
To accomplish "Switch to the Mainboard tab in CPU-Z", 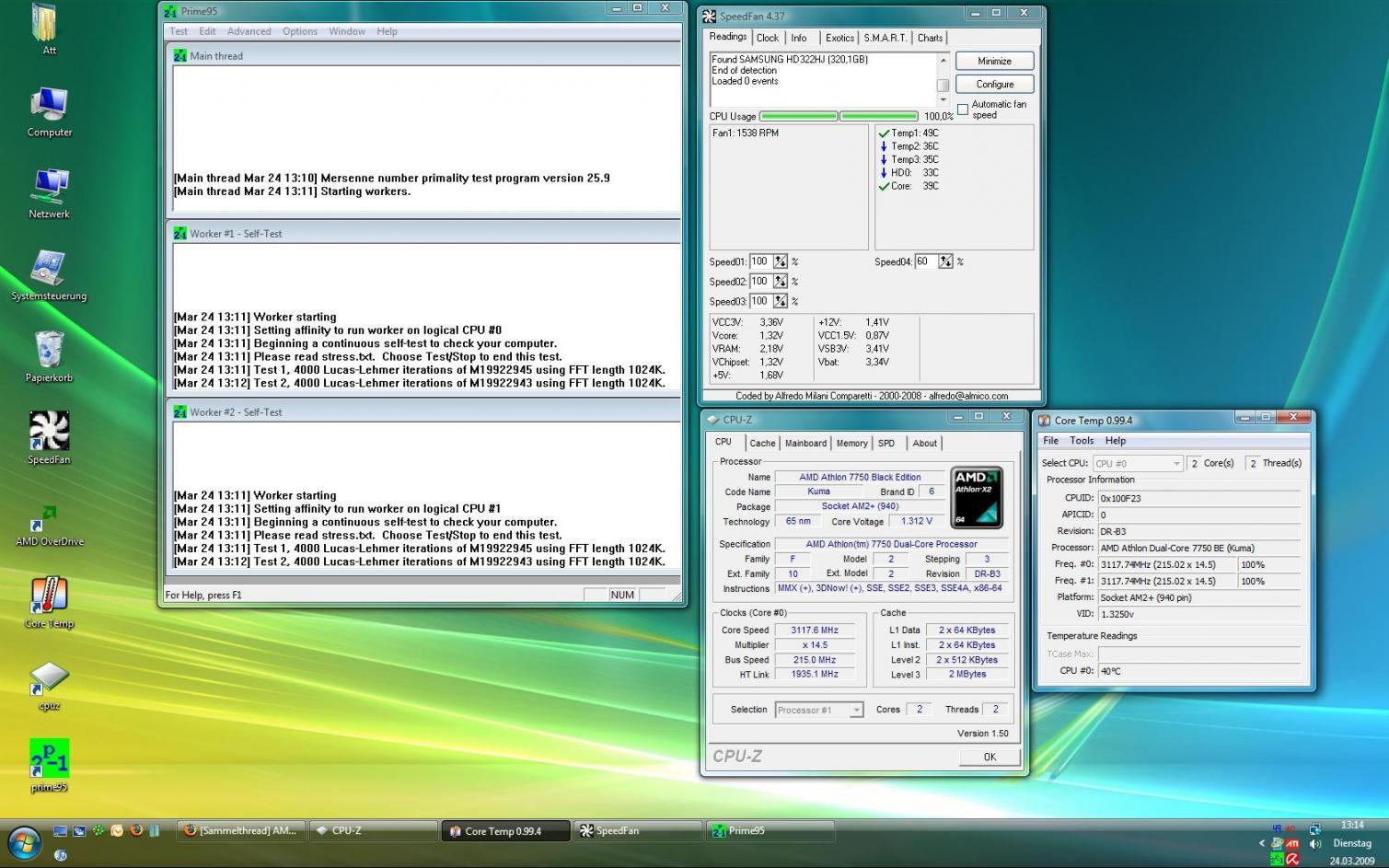I will 805,443.
